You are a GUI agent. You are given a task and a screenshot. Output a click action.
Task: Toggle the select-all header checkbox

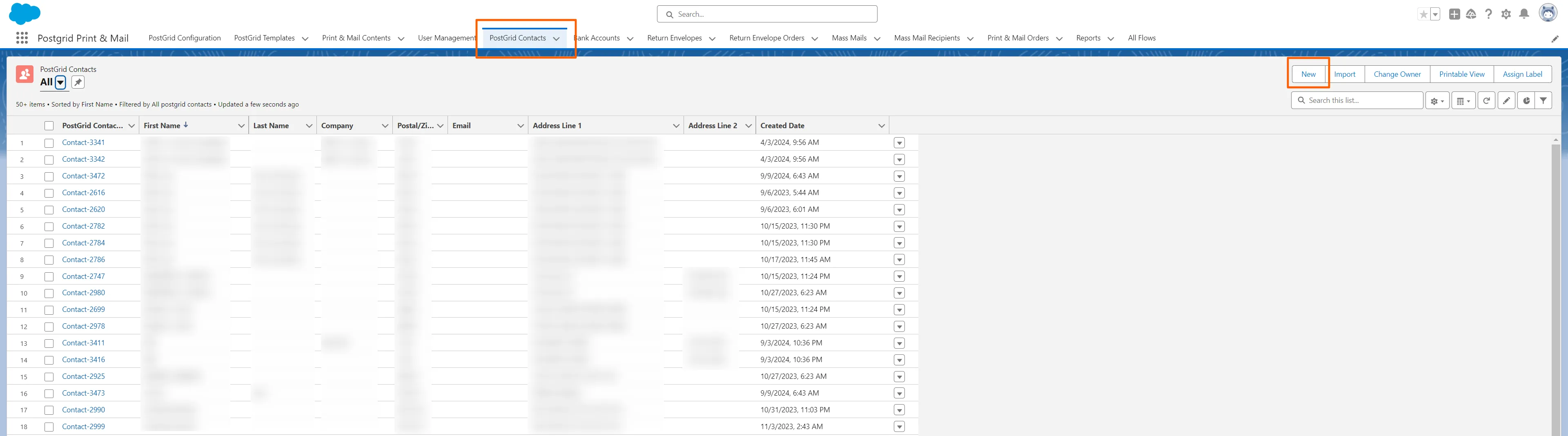click(x=49, y=126)
